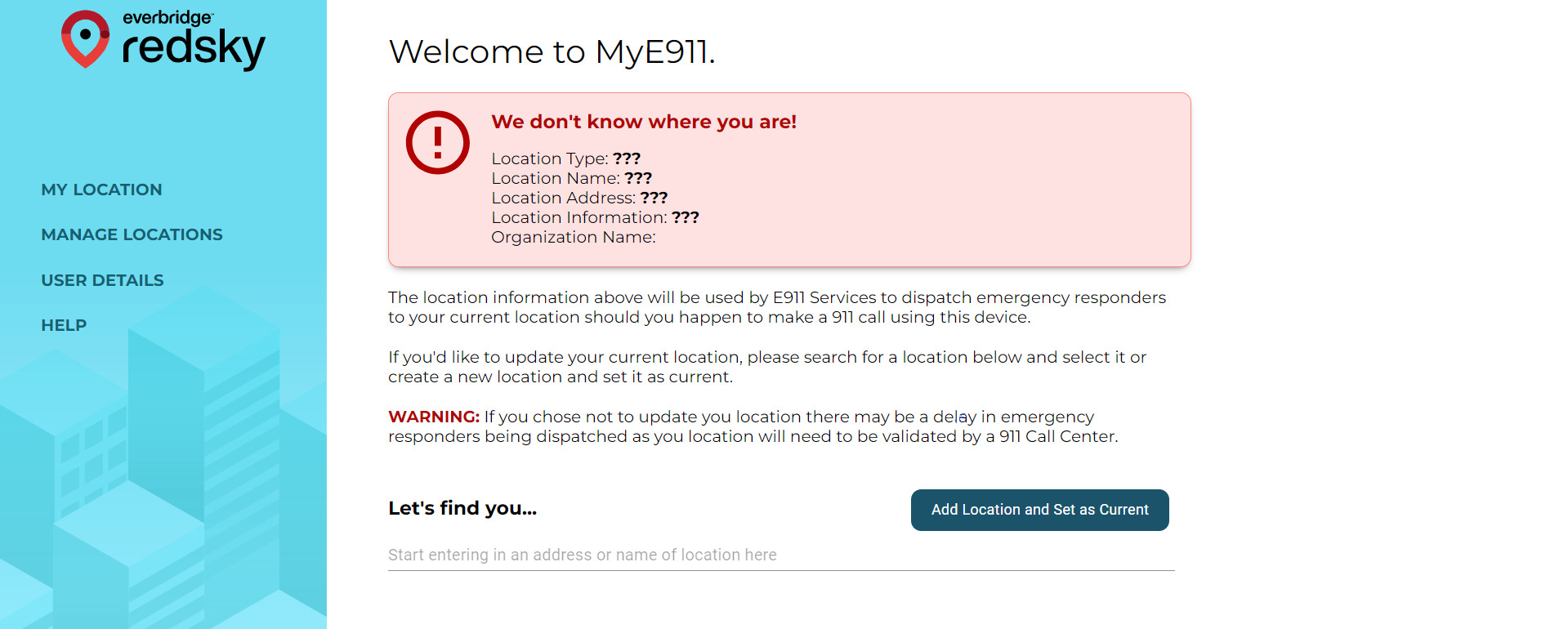Viewport: 1568px width, 629px height.
Task: Click the Organization Name label
Action: (573, 237)
